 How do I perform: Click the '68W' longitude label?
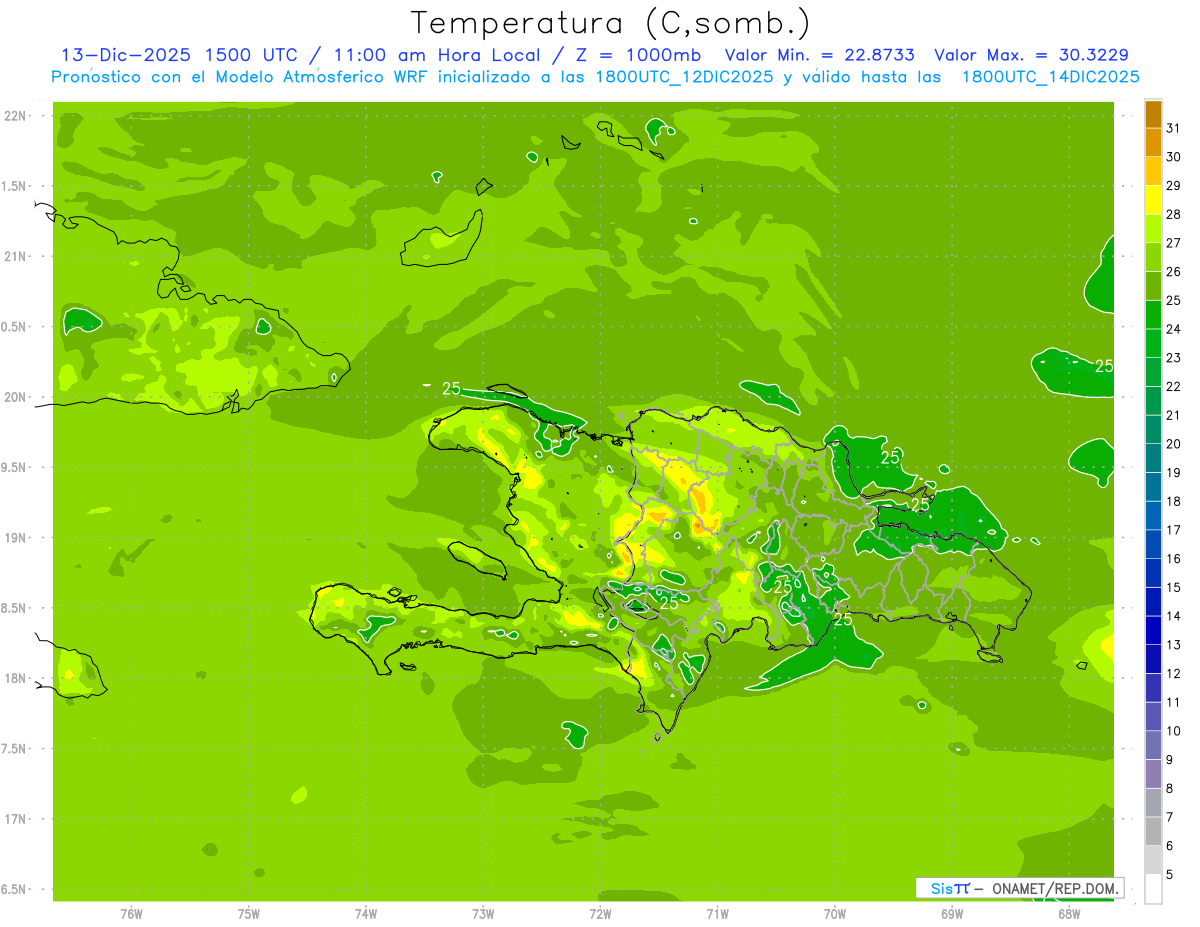1069,914
